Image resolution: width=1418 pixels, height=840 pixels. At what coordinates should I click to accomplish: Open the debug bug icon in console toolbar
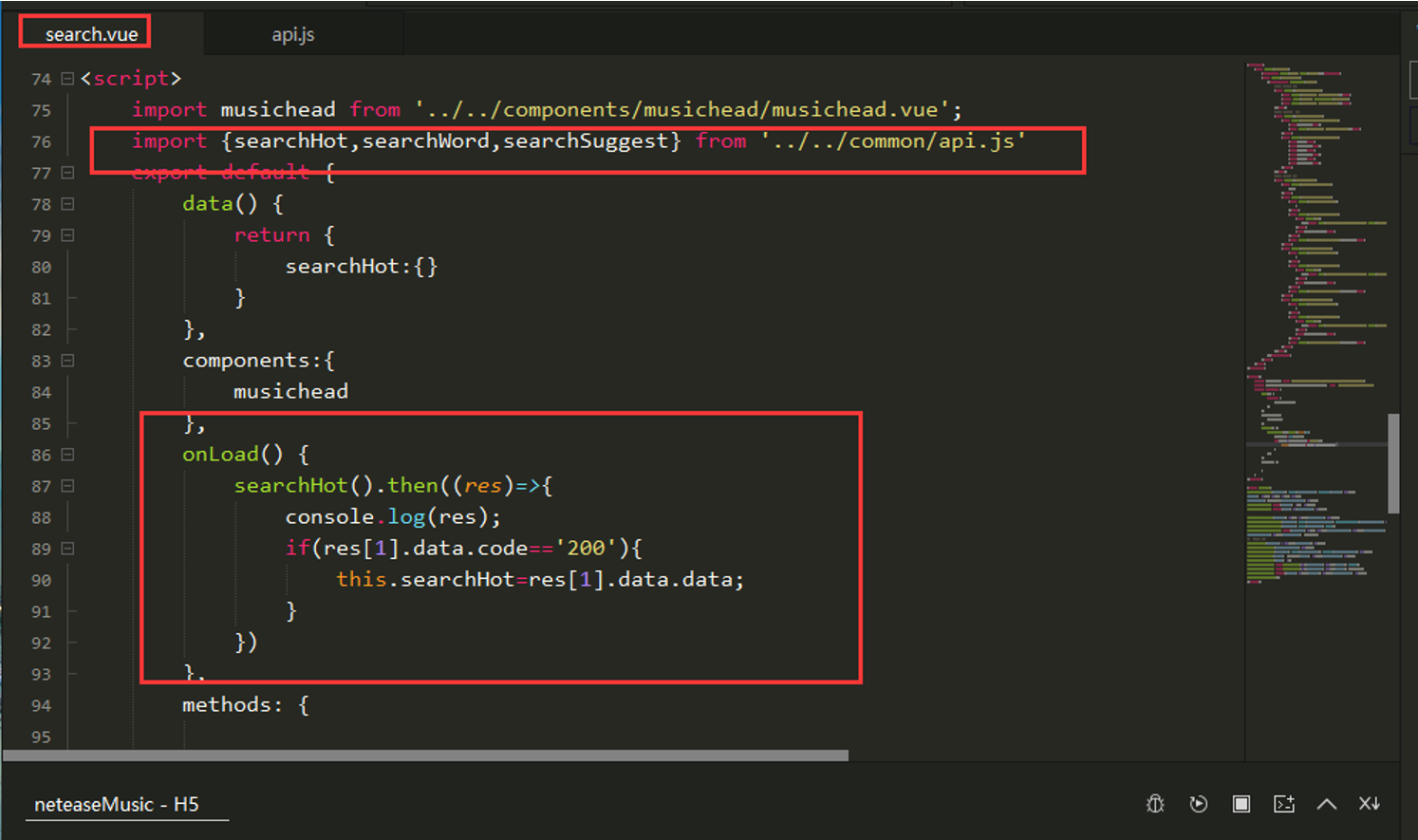(x=1155, y=804)
